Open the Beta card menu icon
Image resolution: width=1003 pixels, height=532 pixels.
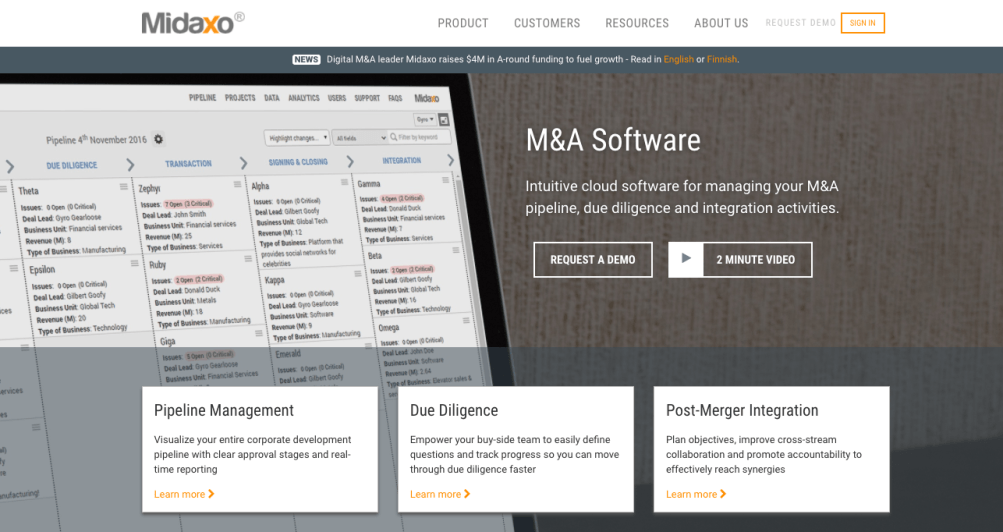click(x=456, y=250)
